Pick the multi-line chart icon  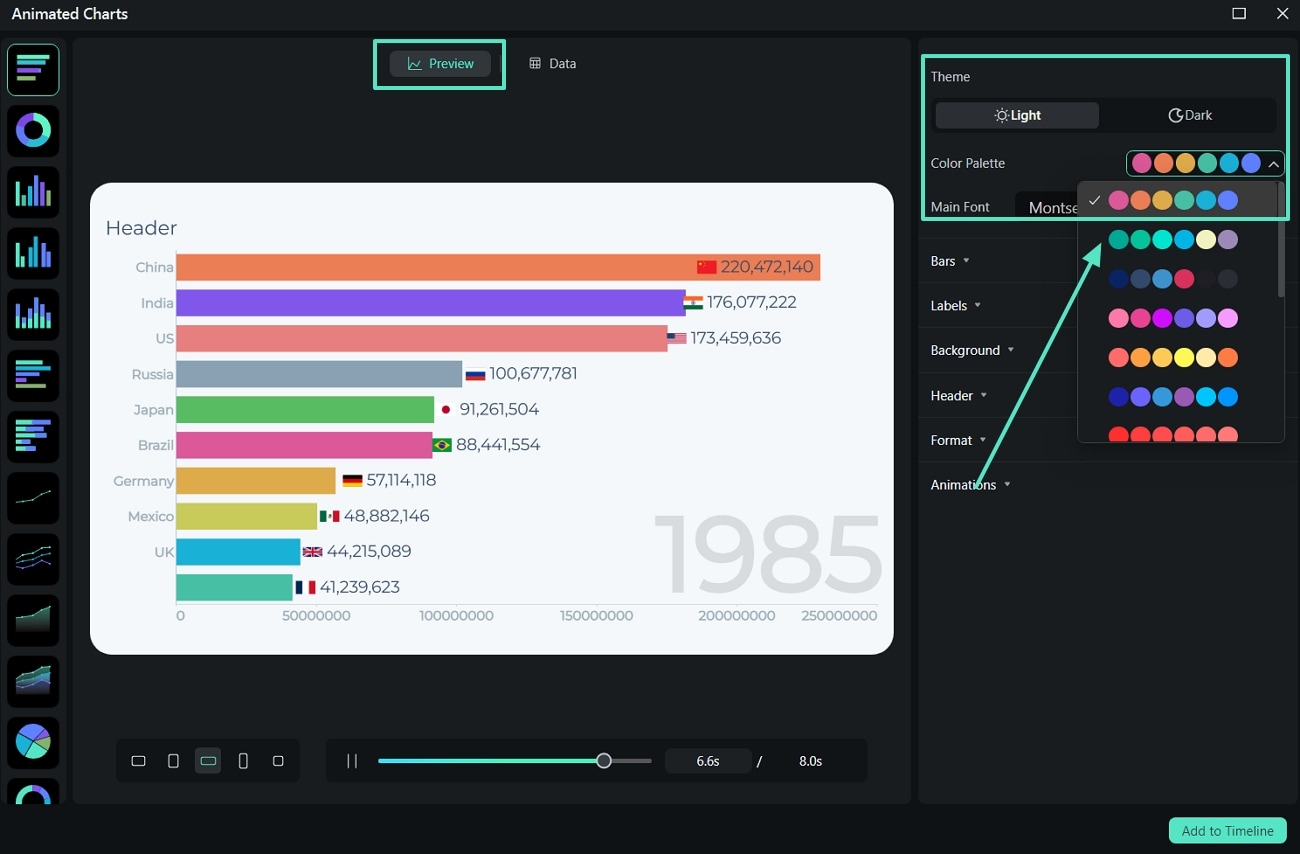pos(33,559)
